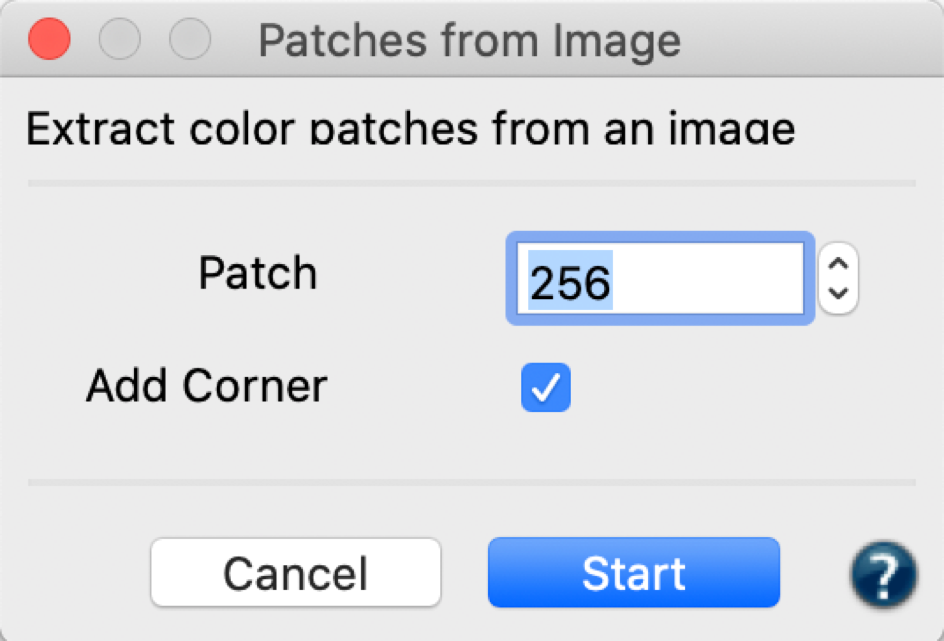Cancel the patch extraction
Screen dimensions: 944x641
[x=296, y=572]
